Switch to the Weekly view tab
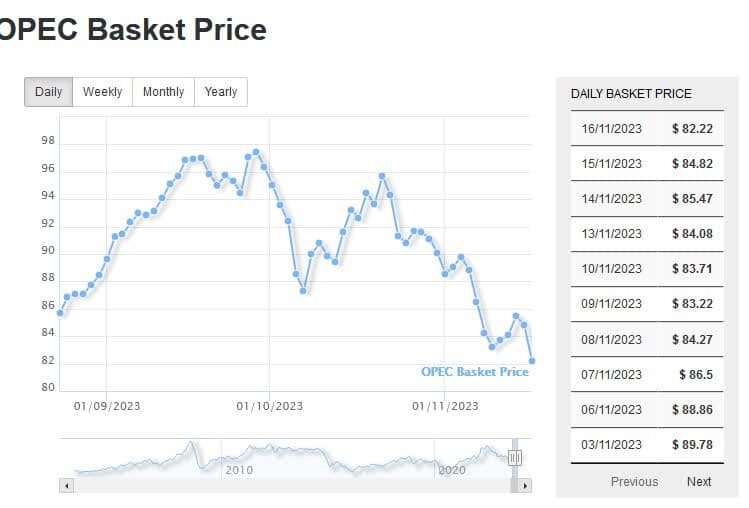 pyautogui.click(x=102, y=92)
